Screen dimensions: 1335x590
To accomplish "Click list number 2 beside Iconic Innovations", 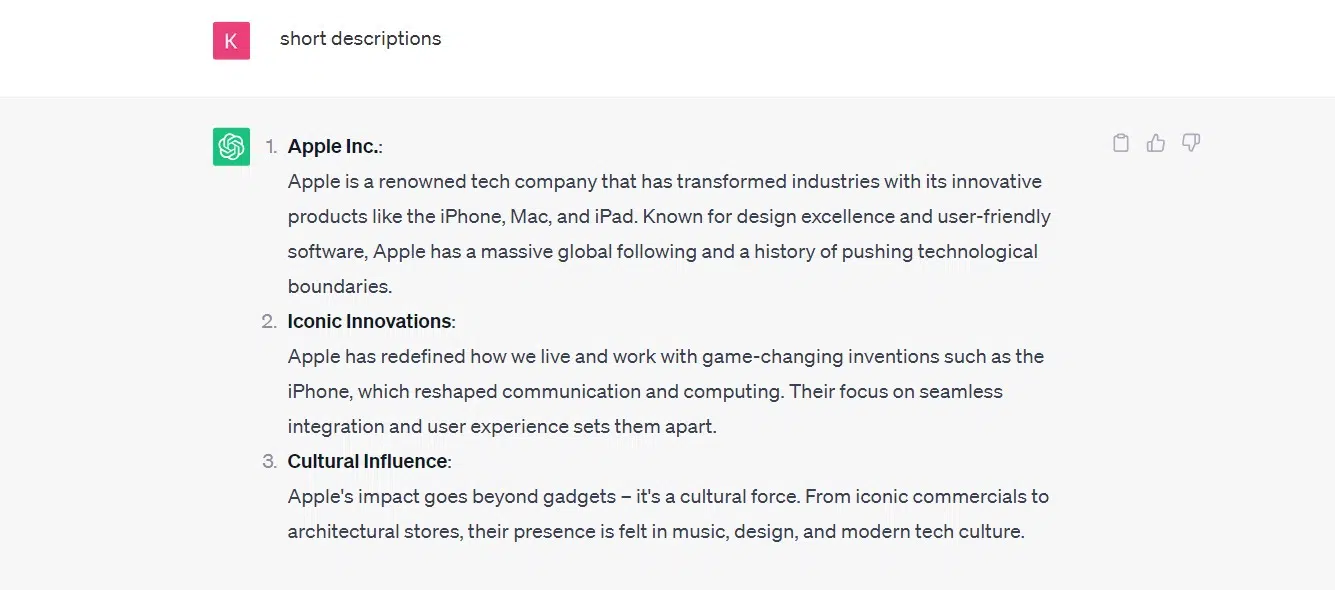I will [269, 321].
